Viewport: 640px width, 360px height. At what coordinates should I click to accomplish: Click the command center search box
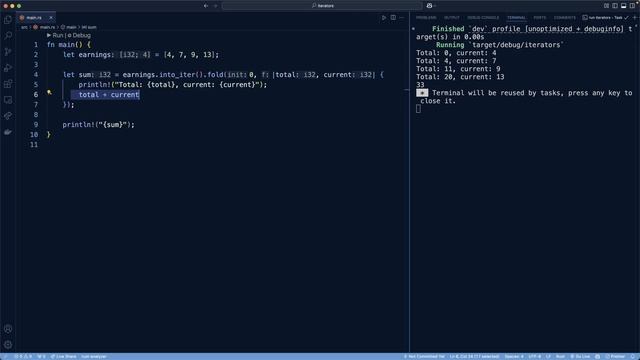(322, 6)
